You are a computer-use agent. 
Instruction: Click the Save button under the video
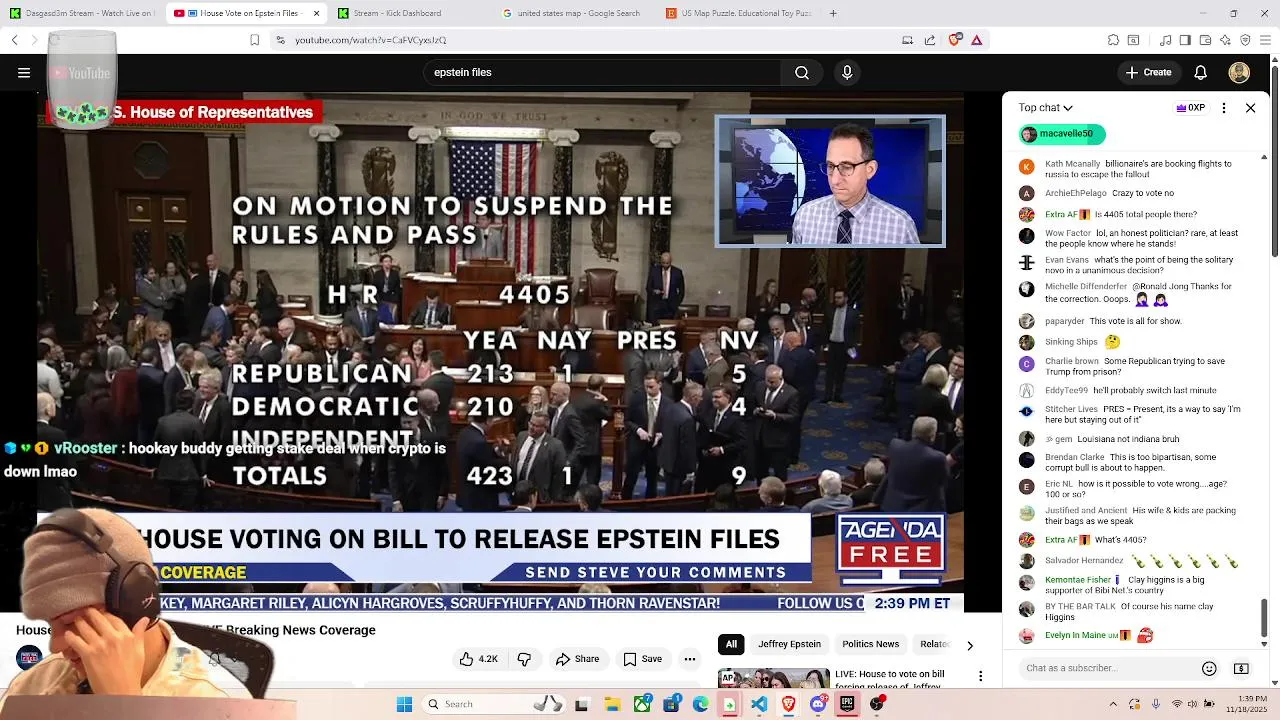point(642,659)
